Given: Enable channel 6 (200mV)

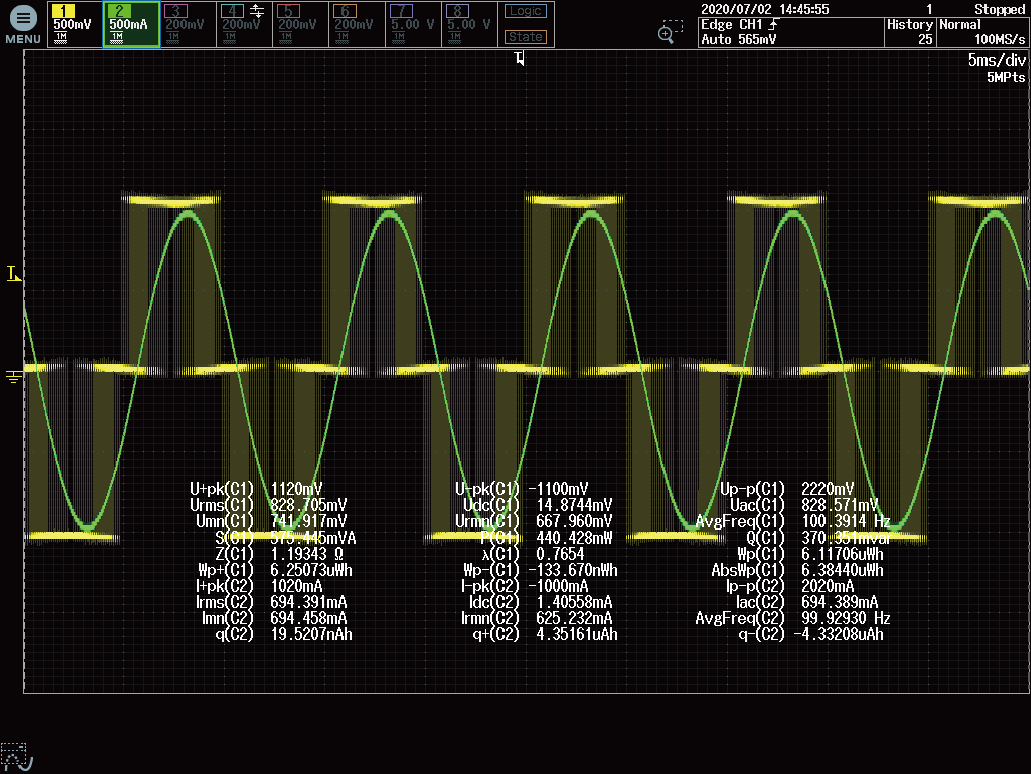Looking at the screenshot, I should tap(356, 24).
